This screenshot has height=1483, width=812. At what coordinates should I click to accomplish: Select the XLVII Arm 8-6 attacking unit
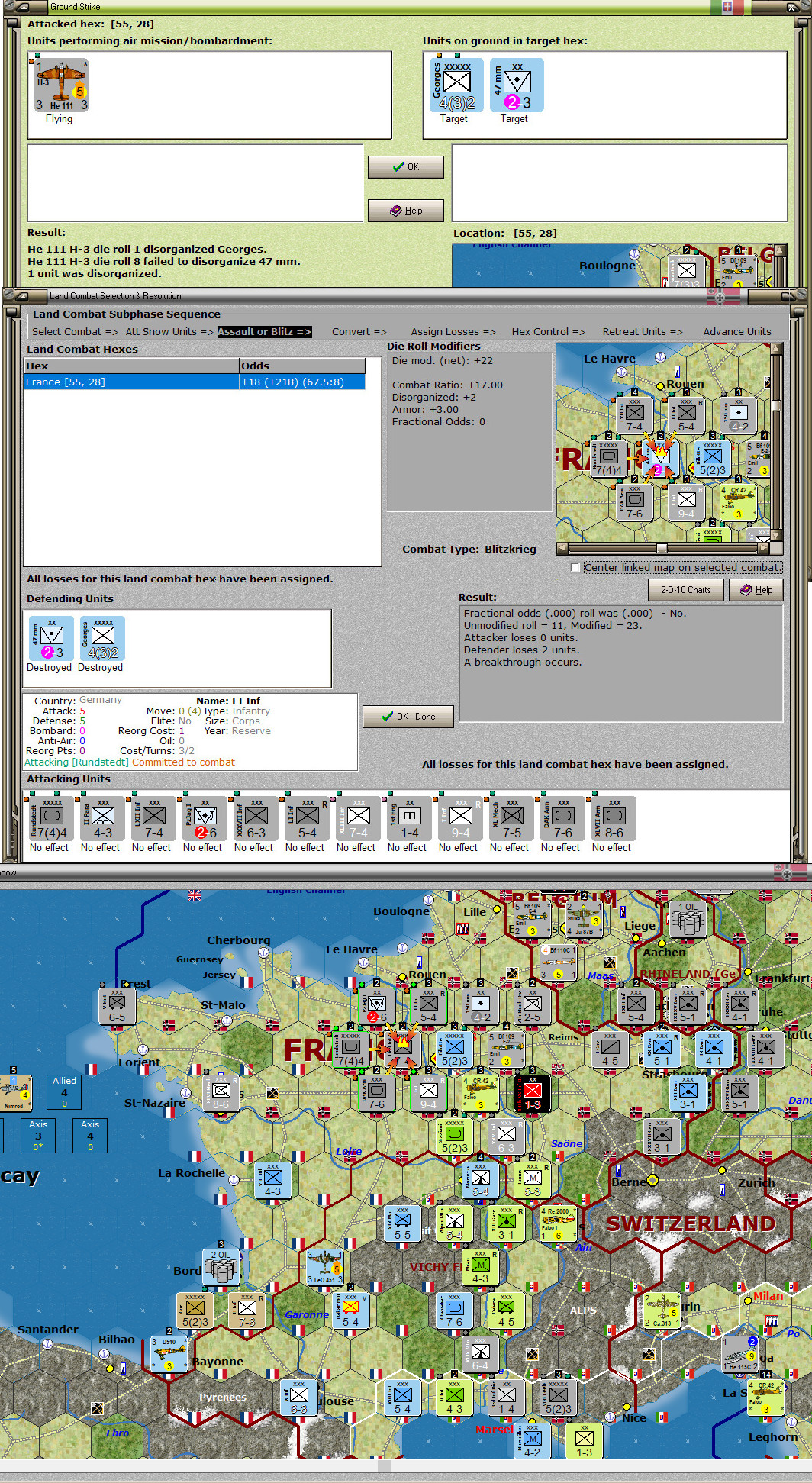point(614,818)
